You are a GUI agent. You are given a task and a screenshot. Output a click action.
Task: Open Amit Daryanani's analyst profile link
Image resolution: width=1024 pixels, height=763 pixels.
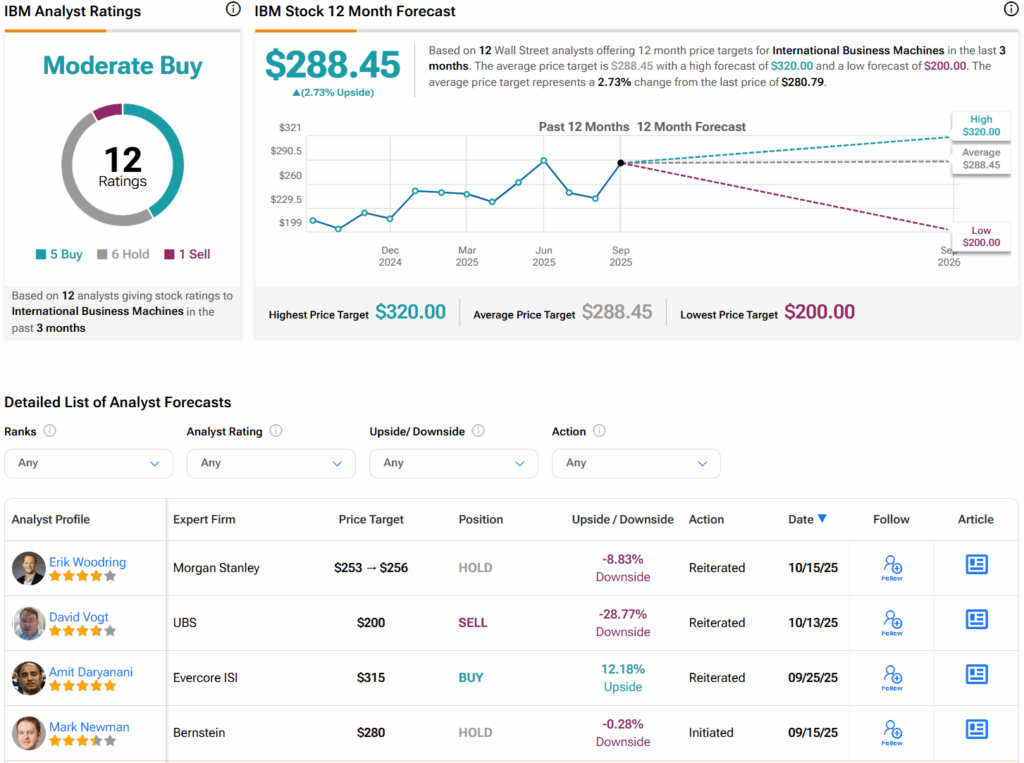coord(90,672)
